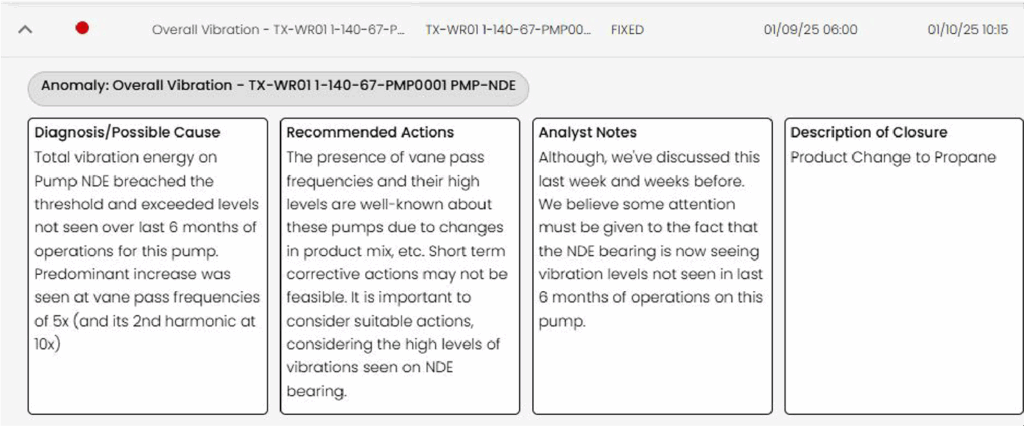The height and width of the screenshot is (426, 1024).
Task: Click empty space below Analyst Notes text
Action: (x=652, y=372)
